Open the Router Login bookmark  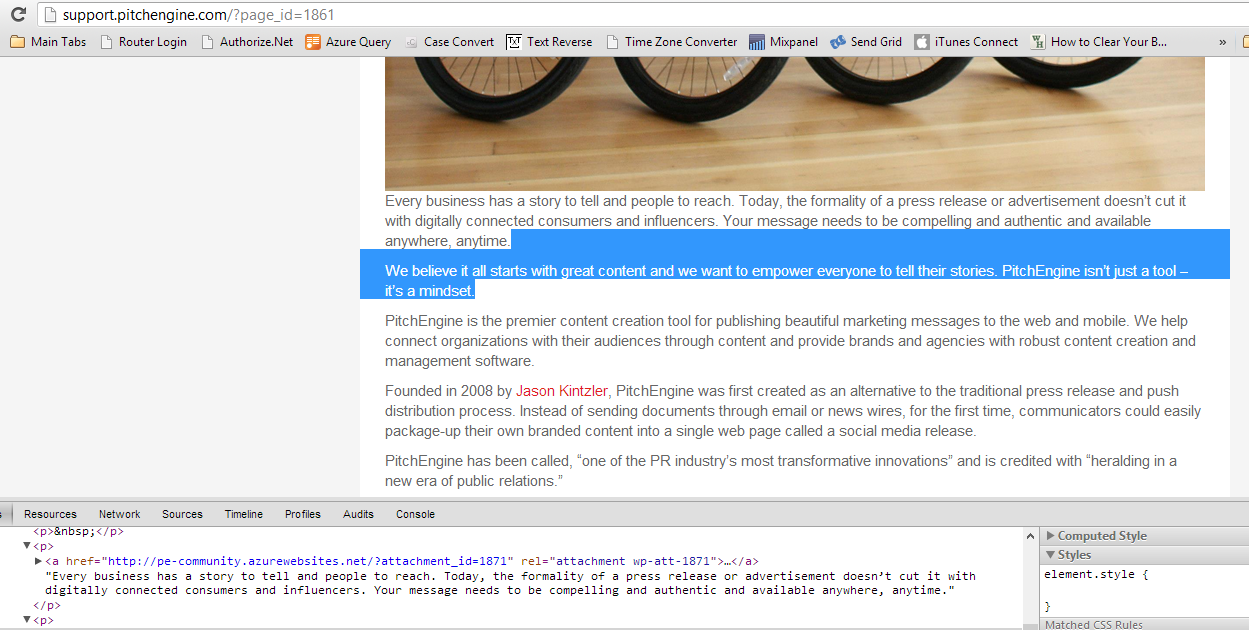(x=143, y=42)
